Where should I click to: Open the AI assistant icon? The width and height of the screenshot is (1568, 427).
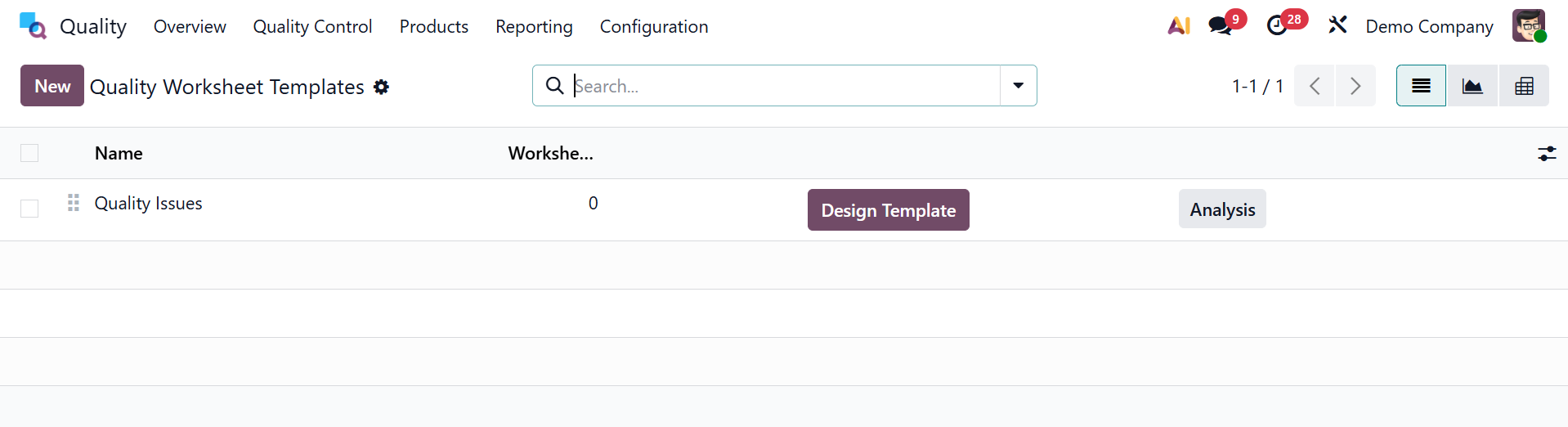click(x=1179, y=26)
